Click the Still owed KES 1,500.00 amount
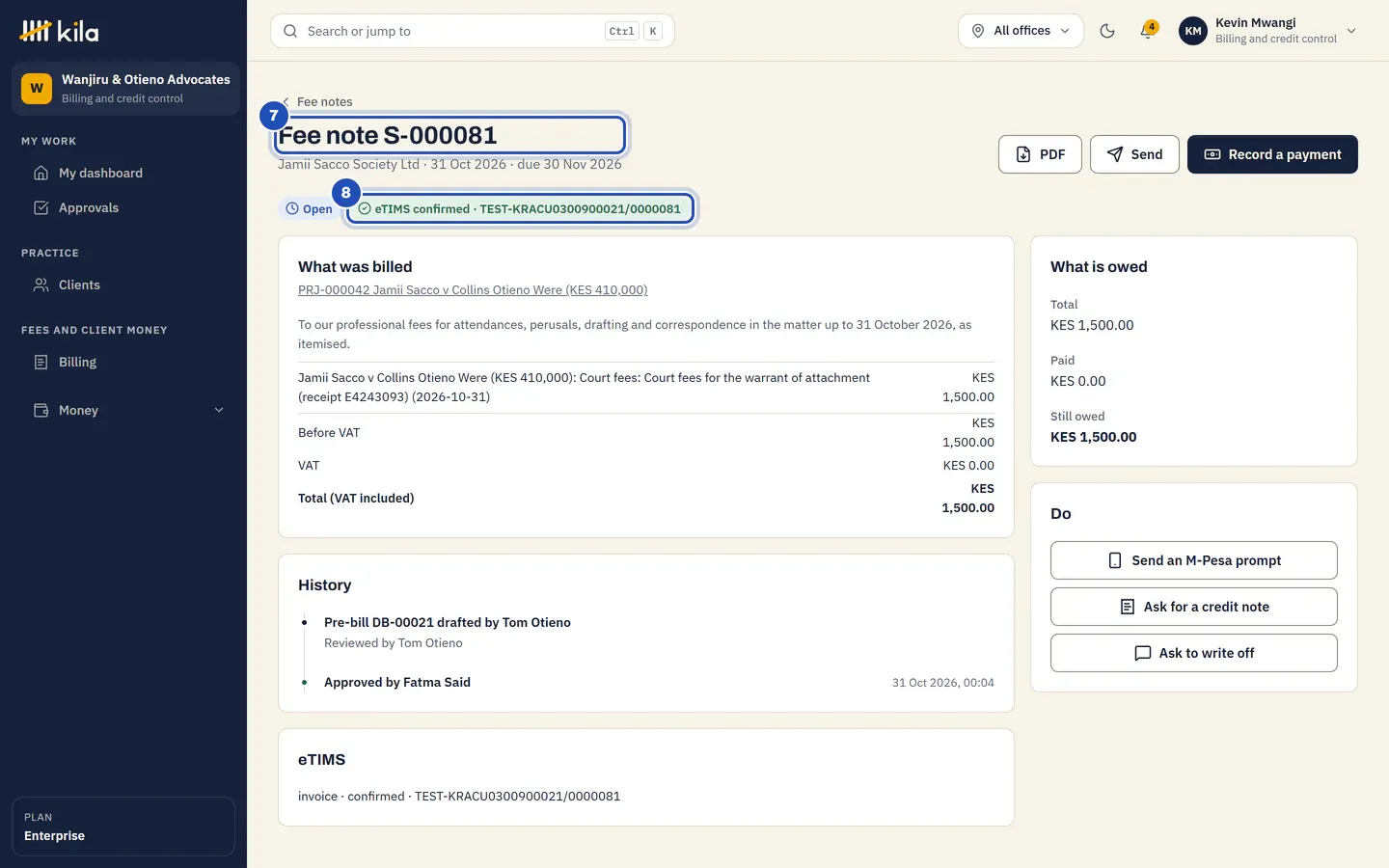The width and height of the screenshot is (1389, 868). pyautogui.click(x=1093, y=437)
